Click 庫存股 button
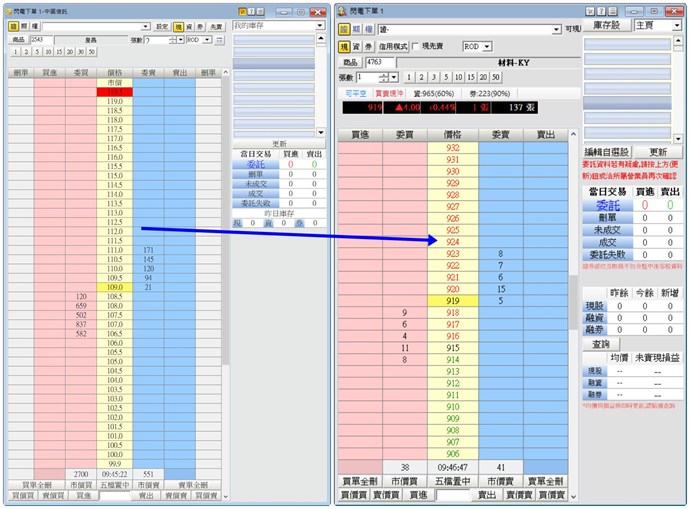The height and width of the screenshot is (509, 690). (x=607, y=26)
